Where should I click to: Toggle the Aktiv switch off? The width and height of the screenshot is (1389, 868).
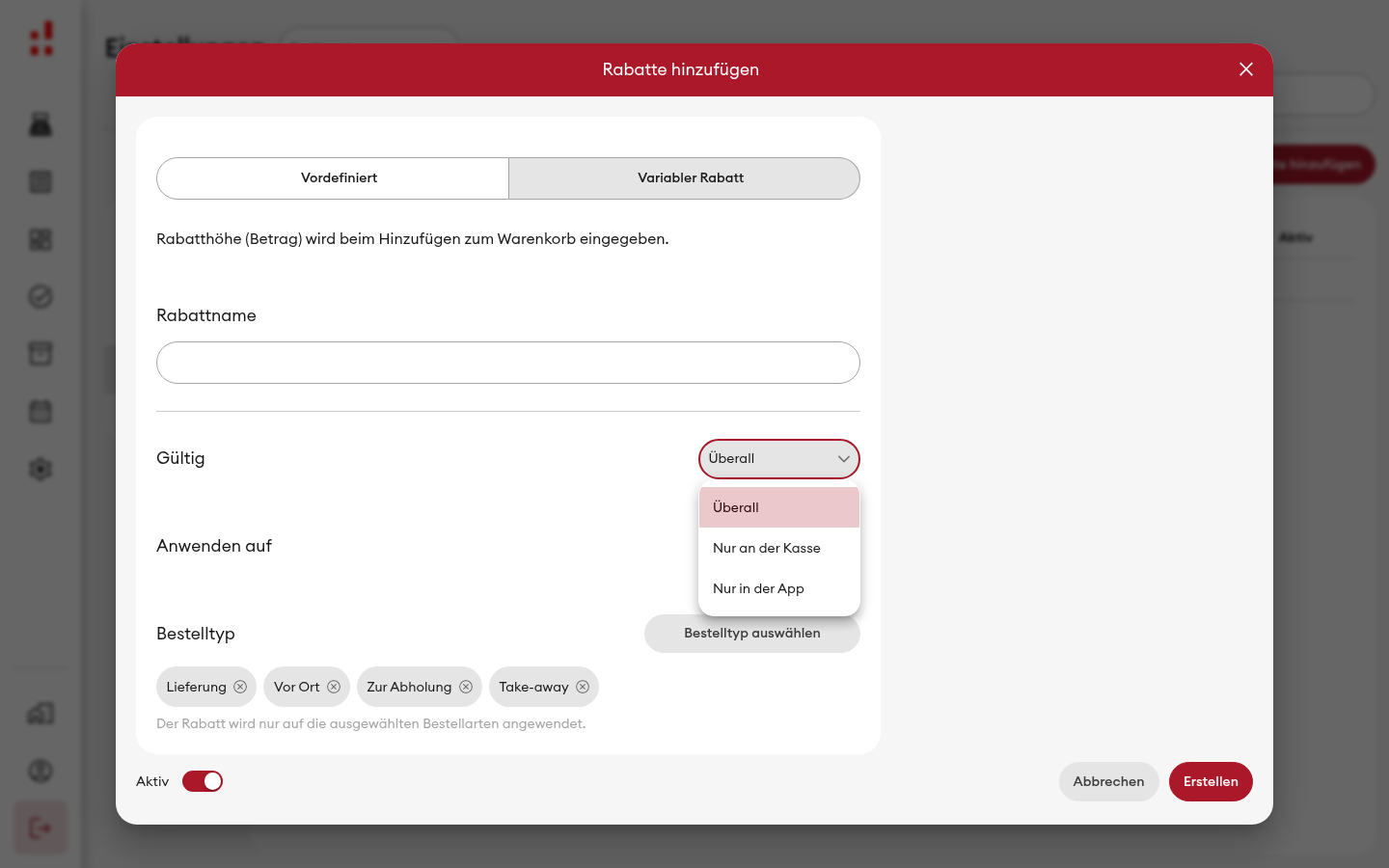pos(203,781)
